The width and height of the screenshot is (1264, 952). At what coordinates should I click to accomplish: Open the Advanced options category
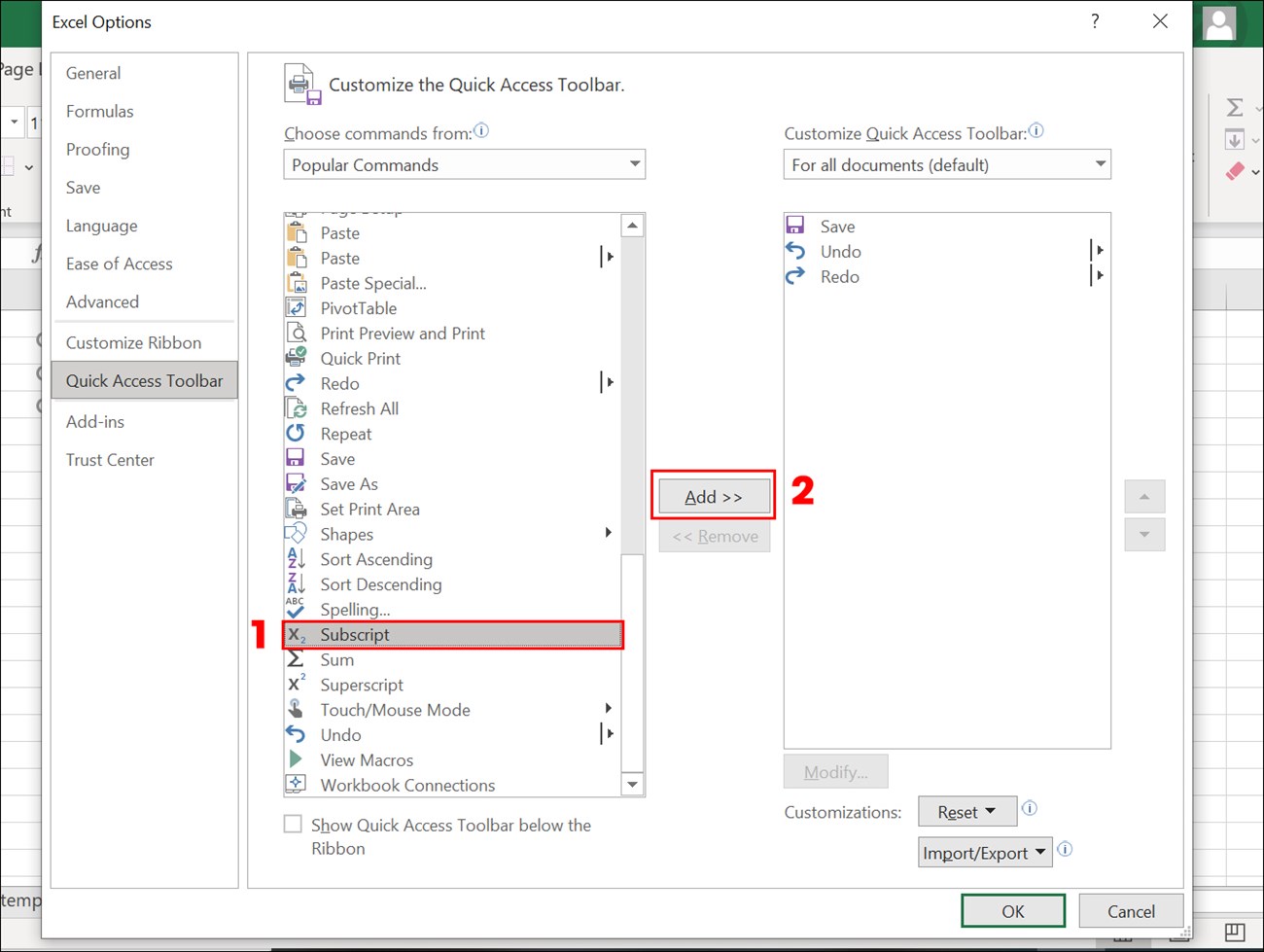[x=102, y=301]
